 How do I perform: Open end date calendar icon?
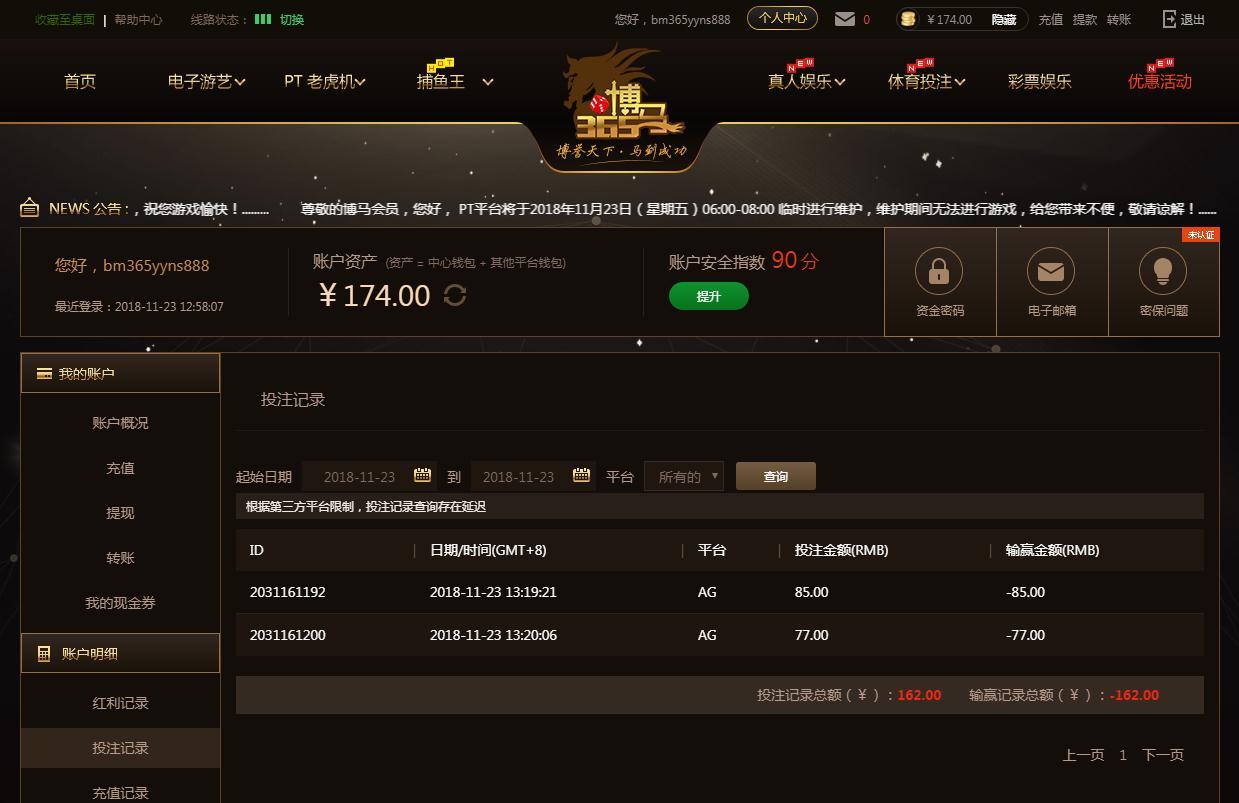(x=581, y=476)
